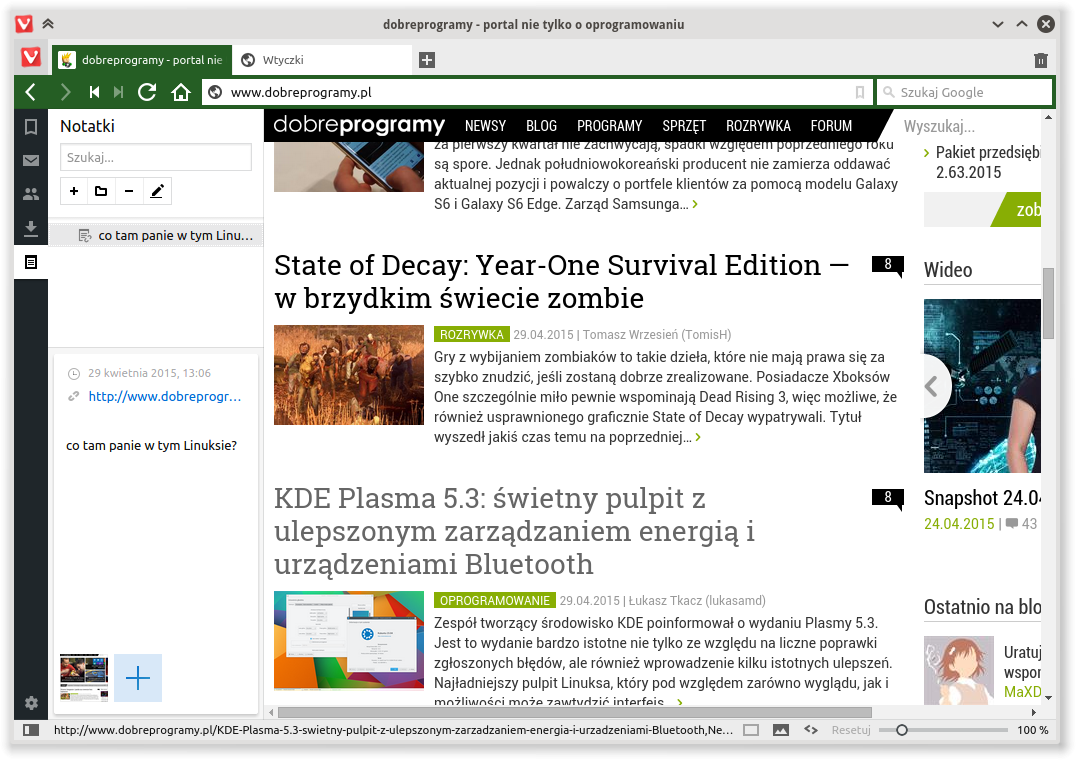Open the closed tabs trash can
The image size is (1076, 760).
(1041, 60)
